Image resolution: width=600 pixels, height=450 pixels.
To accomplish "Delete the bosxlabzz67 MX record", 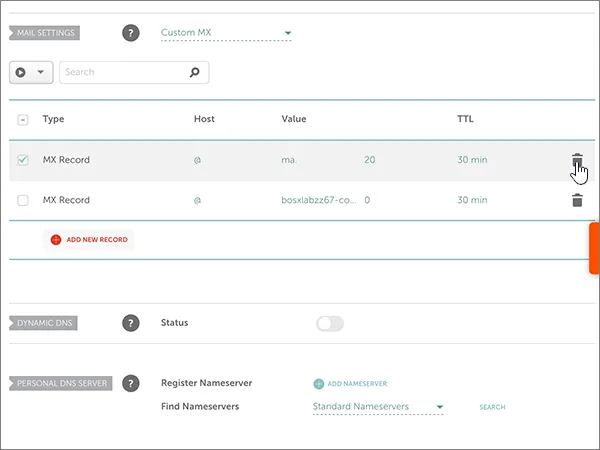I will click(577, 200).
